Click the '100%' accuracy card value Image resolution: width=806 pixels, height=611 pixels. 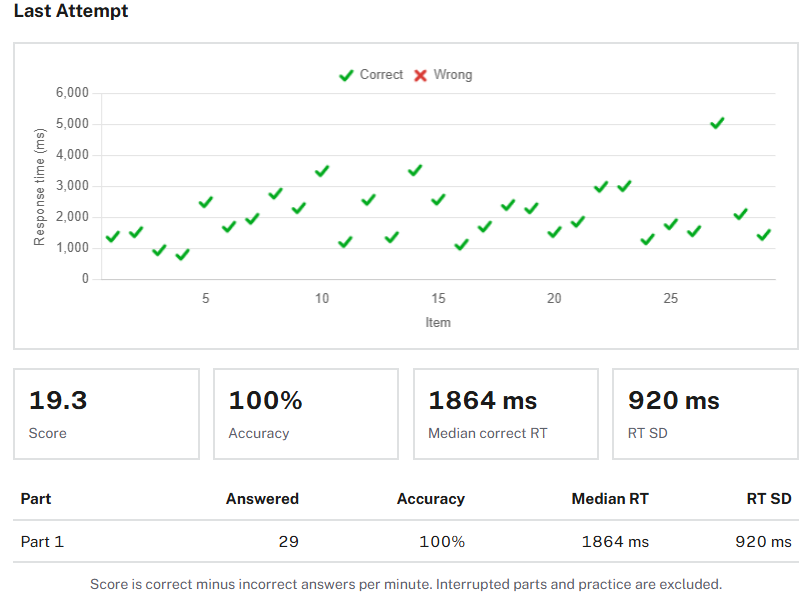point(265,400)
